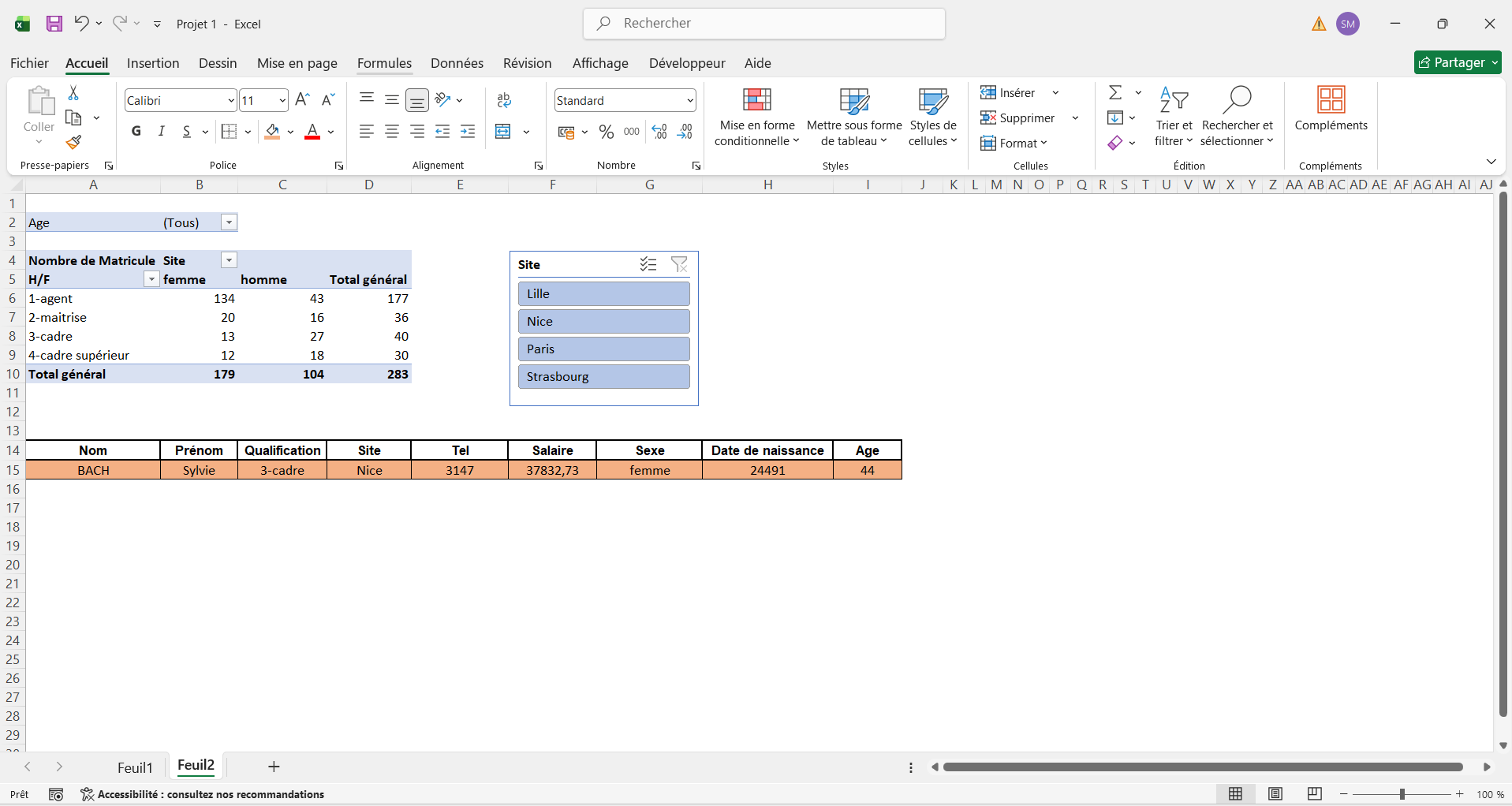Toggle italic formatting button
The height and width of the screenshot is (806, 1512).
[x=161, y=132]
